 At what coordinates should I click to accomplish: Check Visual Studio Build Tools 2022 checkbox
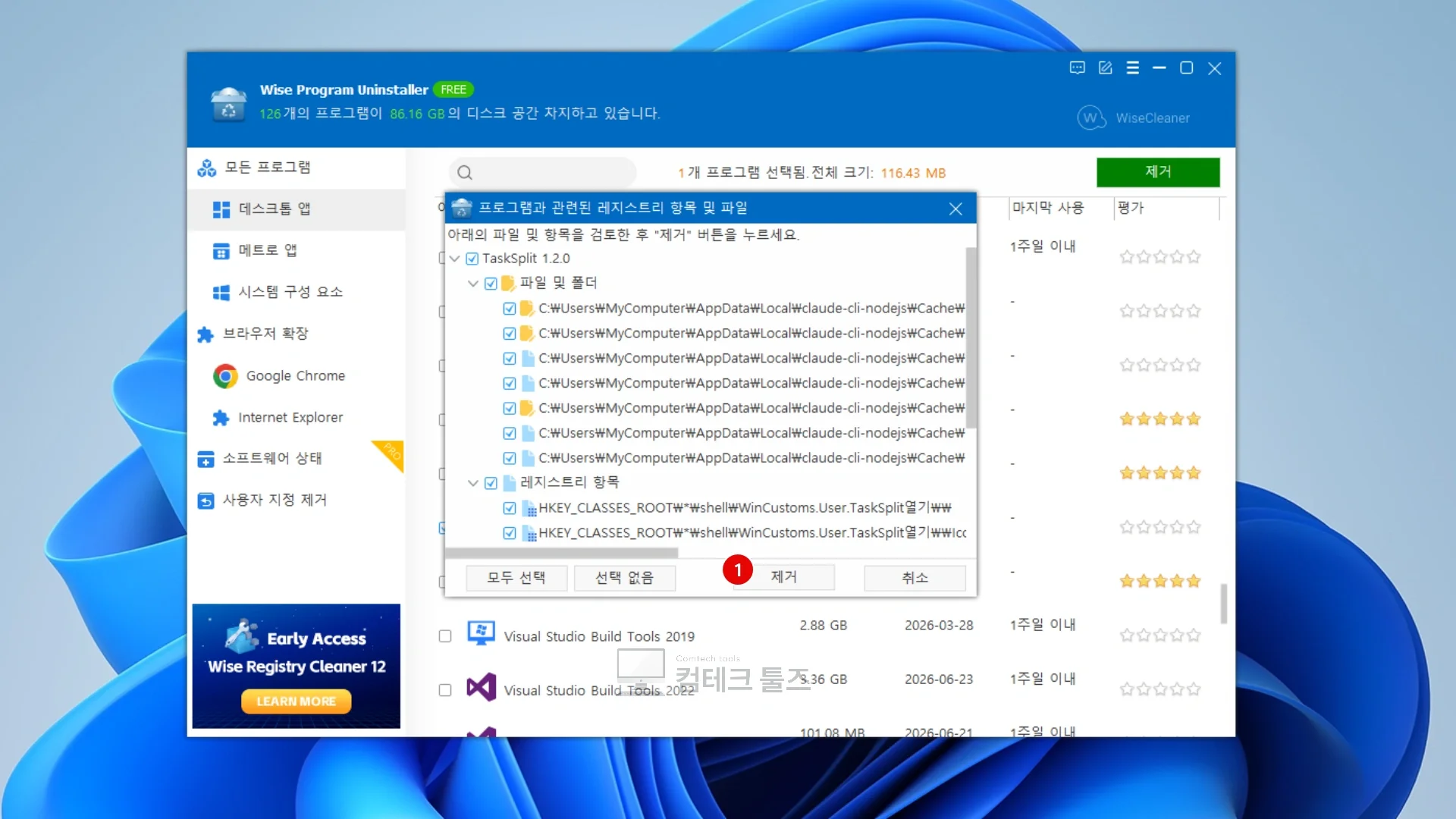click(x=445, y=690)
